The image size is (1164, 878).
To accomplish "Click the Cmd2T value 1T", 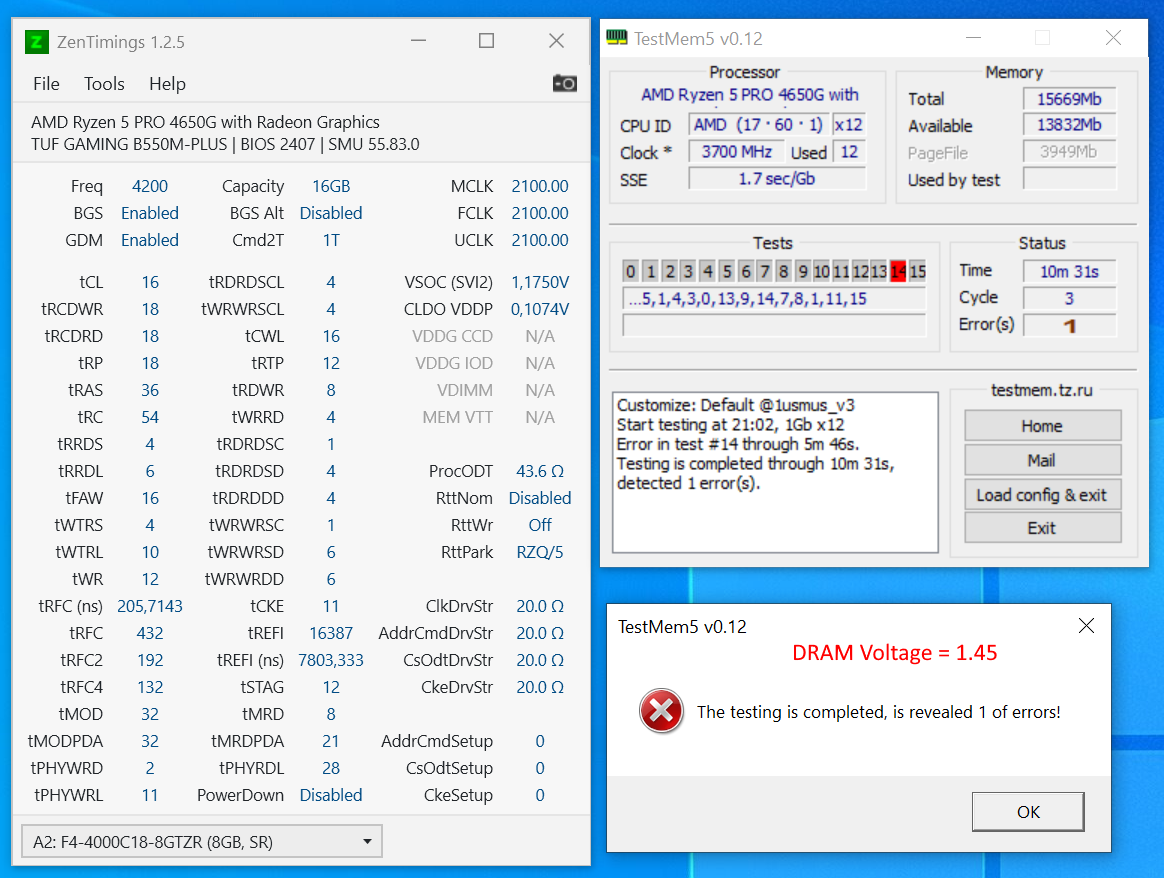I will [x=331, y=240].
